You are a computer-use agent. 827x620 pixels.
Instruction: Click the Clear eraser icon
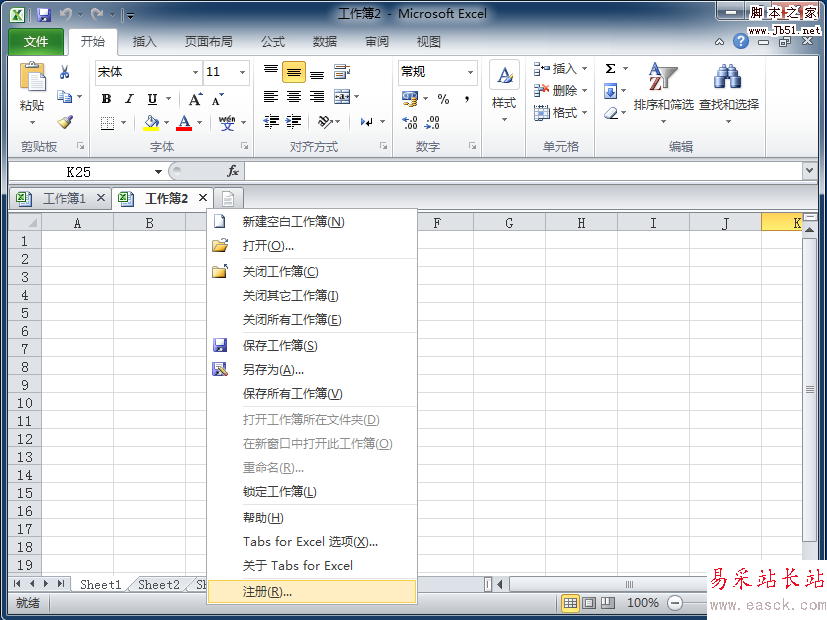pos(611,113)
